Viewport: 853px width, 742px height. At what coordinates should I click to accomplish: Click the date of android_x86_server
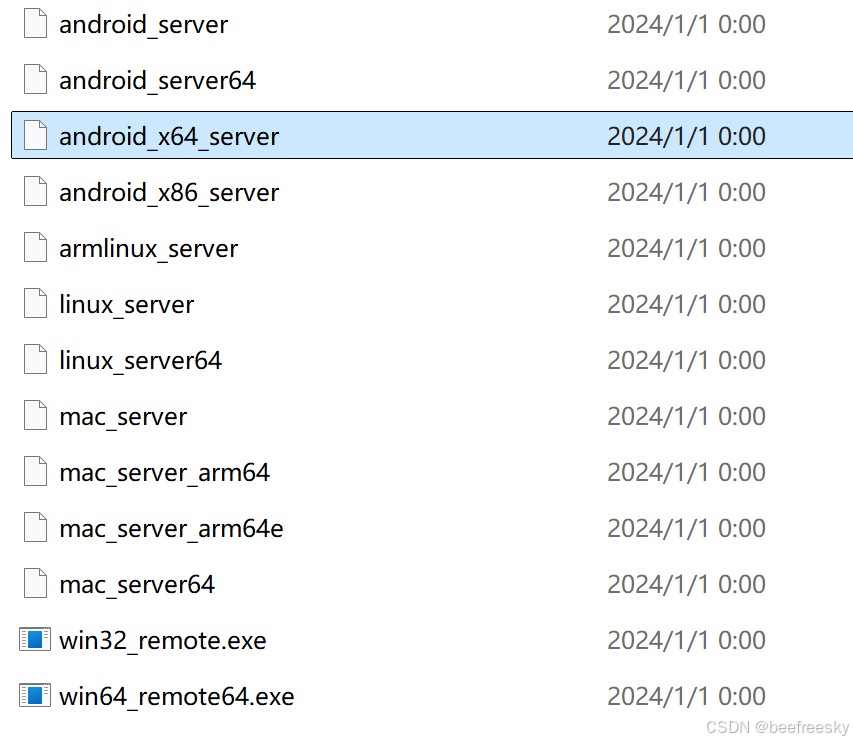(687, 193)
